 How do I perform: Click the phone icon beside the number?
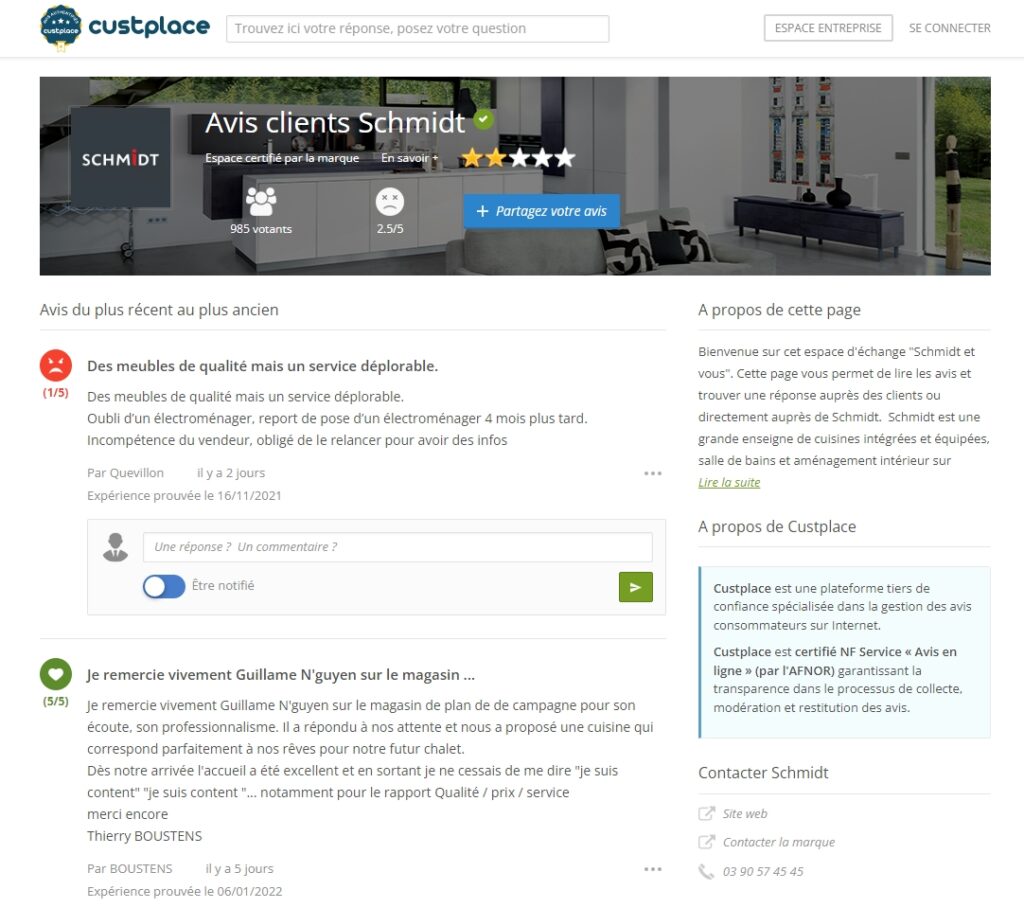(706, 871)
